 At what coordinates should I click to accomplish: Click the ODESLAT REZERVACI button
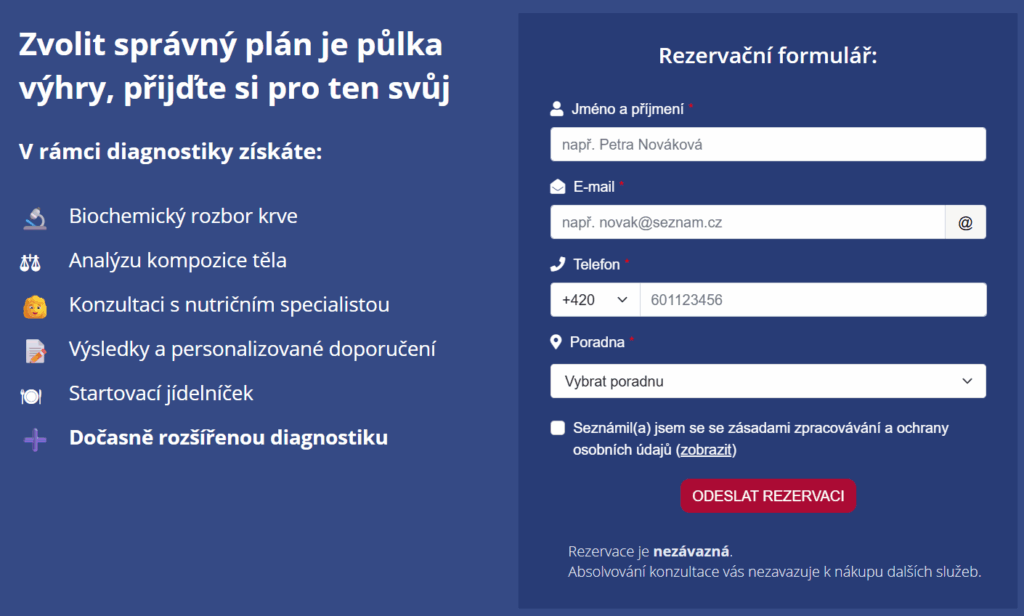click(x=768, y=496)
